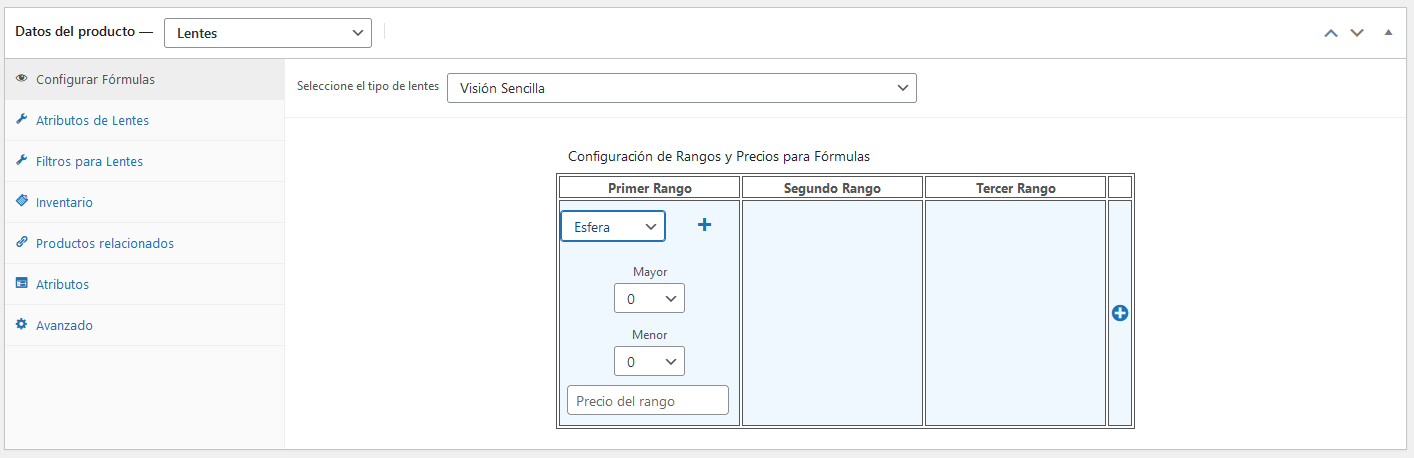Switch to the Filtros para Lentes tab
Image resolution: width=1414 pixels, height=458 pixels.
coord(145,161)
